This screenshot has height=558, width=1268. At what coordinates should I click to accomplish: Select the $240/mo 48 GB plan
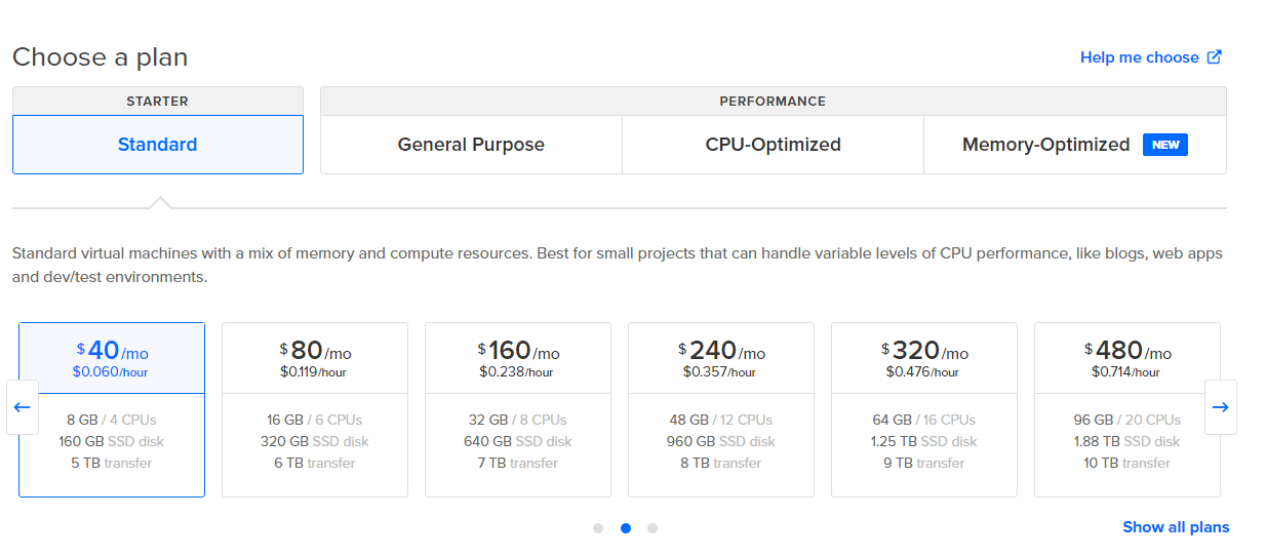[x=721, y=409]
